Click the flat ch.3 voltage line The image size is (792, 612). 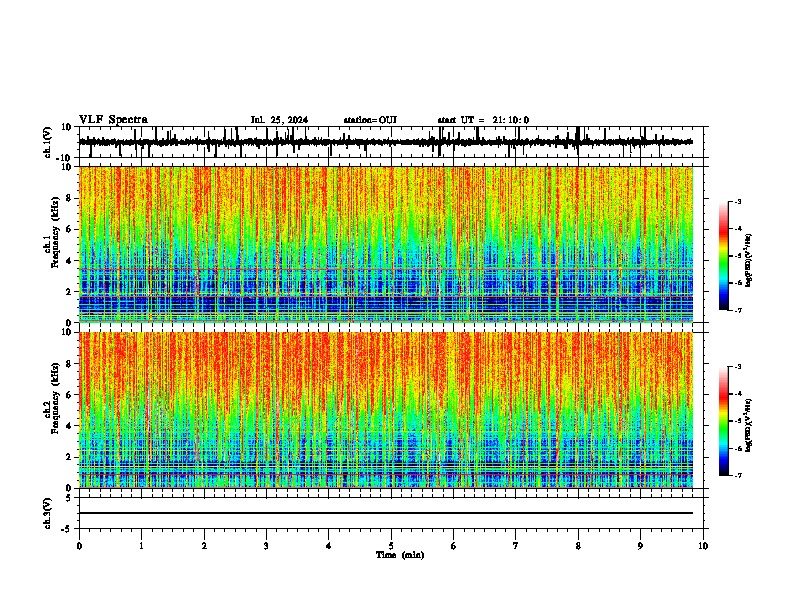click(x=386, y=513)
